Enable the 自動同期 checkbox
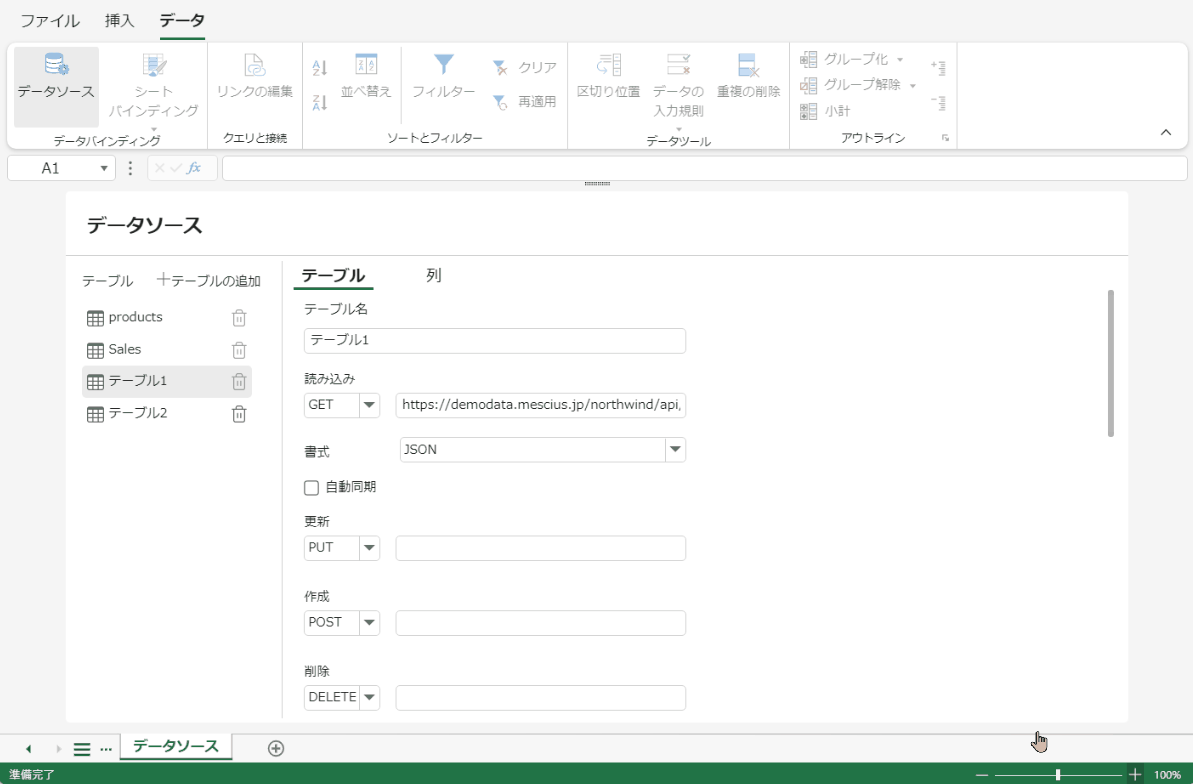Viewport: 1193px width, 784px height. pos(311,487)
